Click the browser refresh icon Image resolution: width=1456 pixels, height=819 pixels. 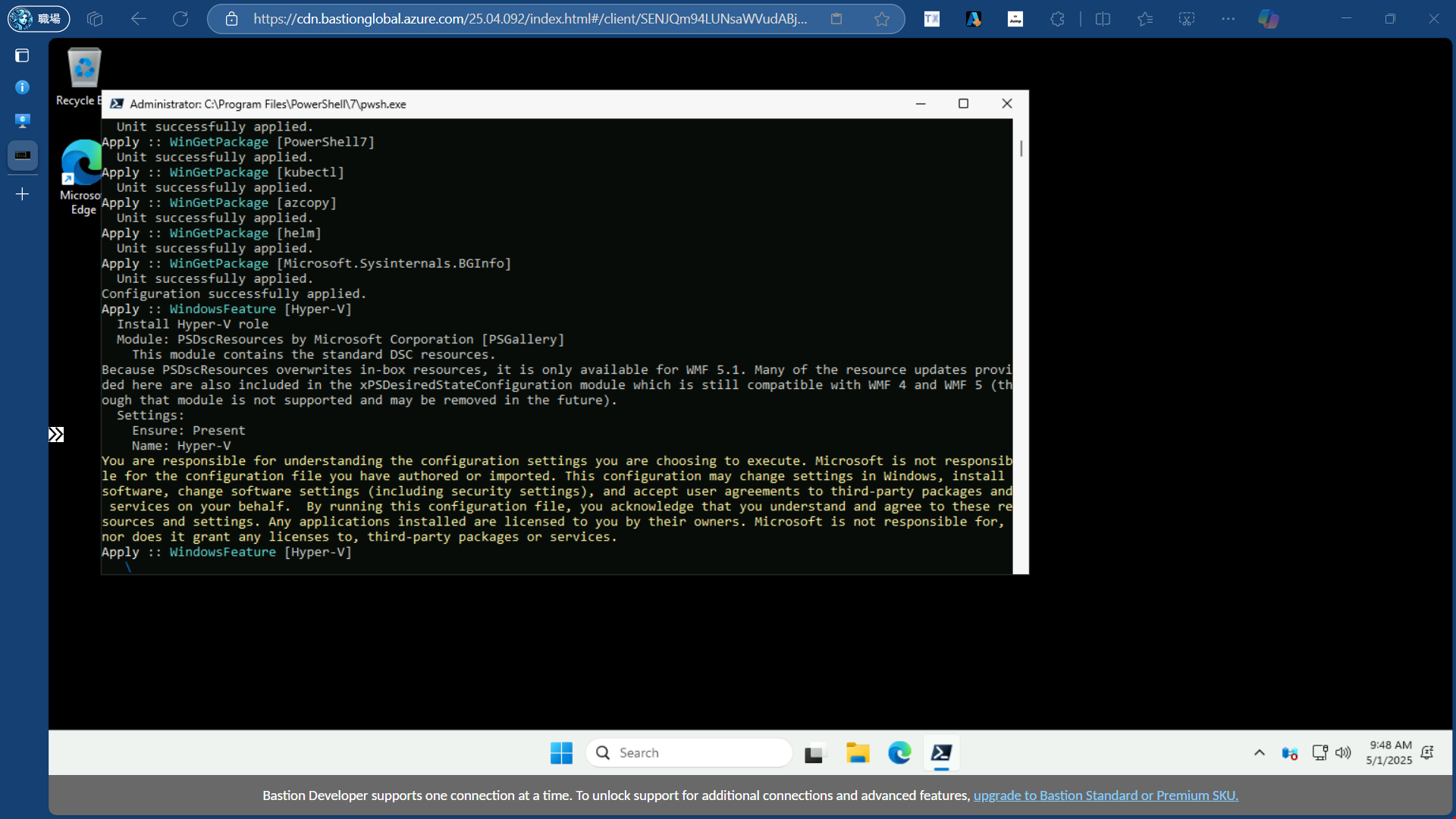coord(180,19)
